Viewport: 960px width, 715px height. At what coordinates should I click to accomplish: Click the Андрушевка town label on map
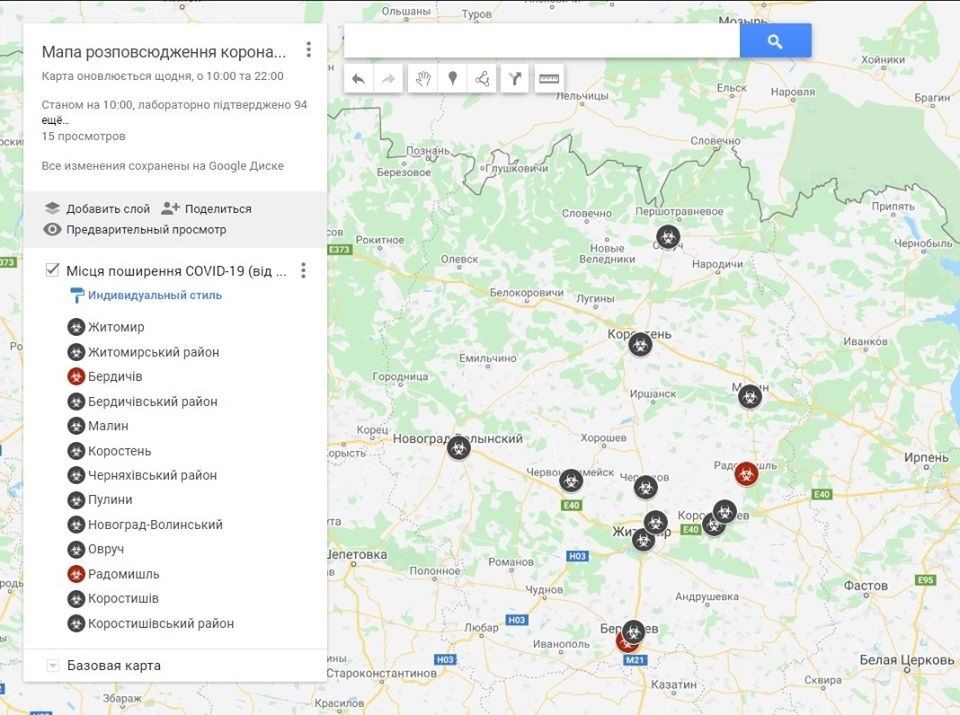(707, 596)
